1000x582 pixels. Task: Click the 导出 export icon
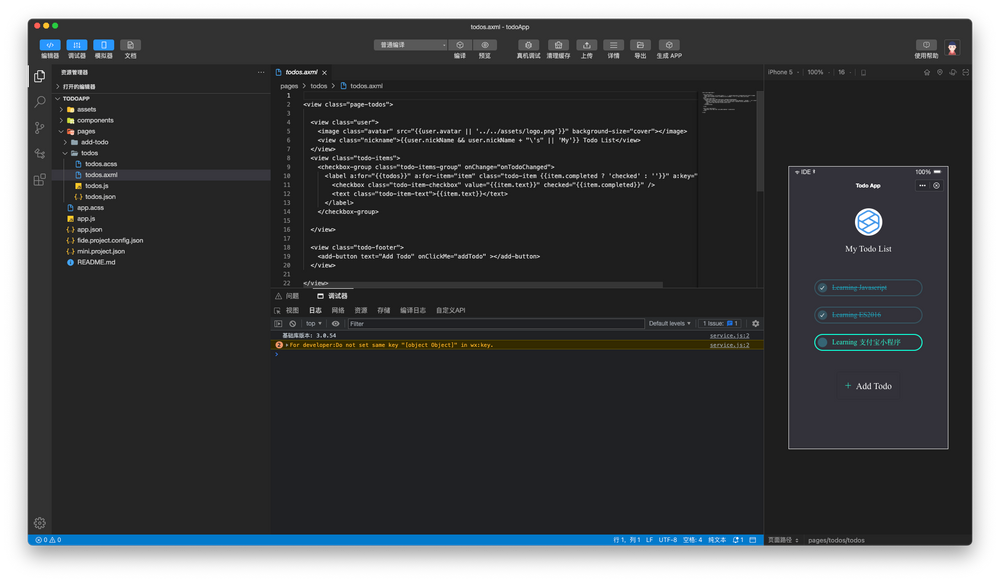[x=640, y=45]
